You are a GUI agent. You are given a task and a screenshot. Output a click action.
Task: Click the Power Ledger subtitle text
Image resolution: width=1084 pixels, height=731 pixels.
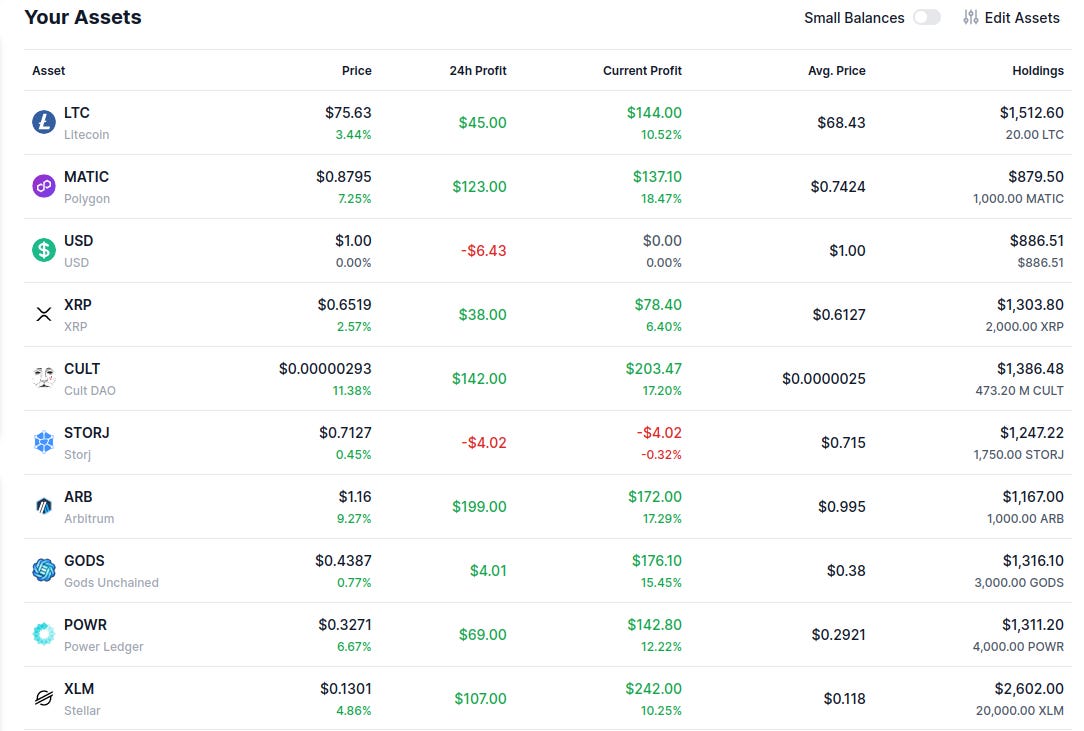pos(104,646)
